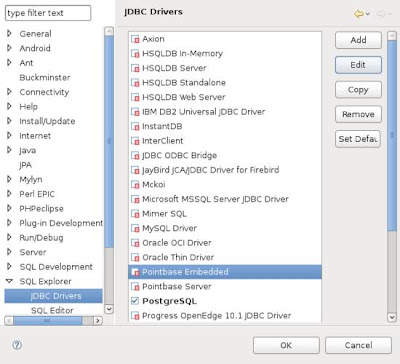The height and width of the screenshot is (364, 400).
Task: Click the HSQLDB Server driver icon
Action: [135, 68]
